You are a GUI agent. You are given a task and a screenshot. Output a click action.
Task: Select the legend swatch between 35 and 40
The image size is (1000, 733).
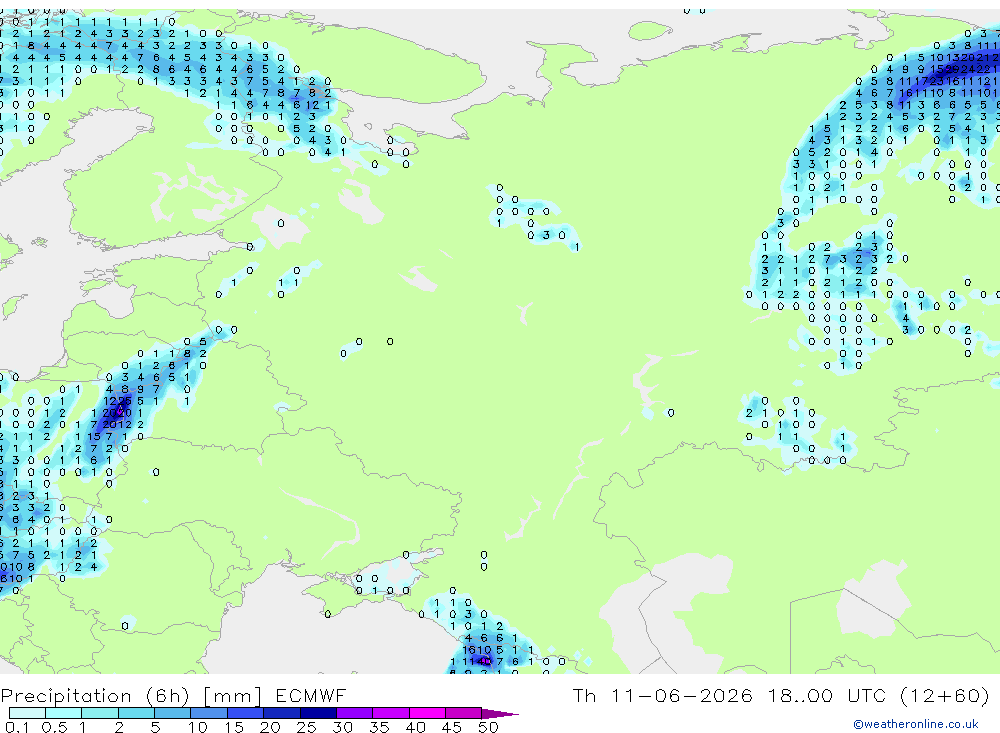click(x=391, y=713)
